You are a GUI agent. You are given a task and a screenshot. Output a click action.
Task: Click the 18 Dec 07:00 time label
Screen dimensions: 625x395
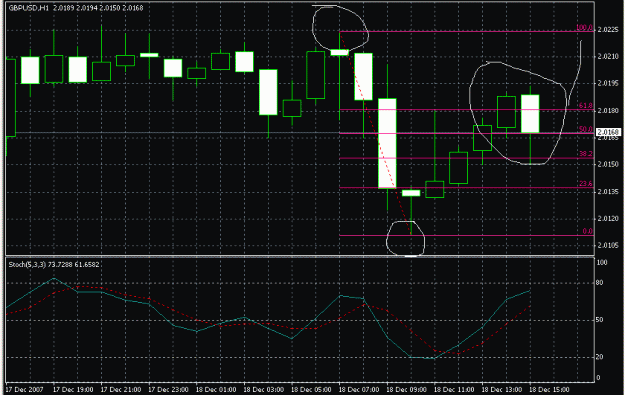359,389
